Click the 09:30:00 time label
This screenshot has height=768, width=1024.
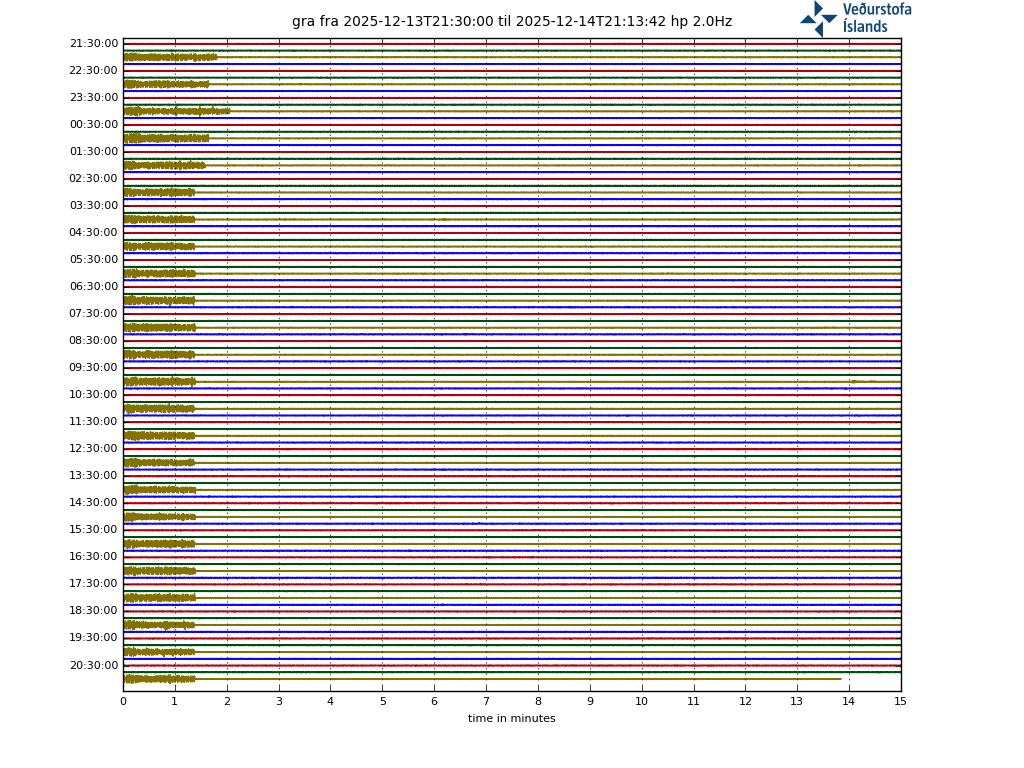(94, 368)
